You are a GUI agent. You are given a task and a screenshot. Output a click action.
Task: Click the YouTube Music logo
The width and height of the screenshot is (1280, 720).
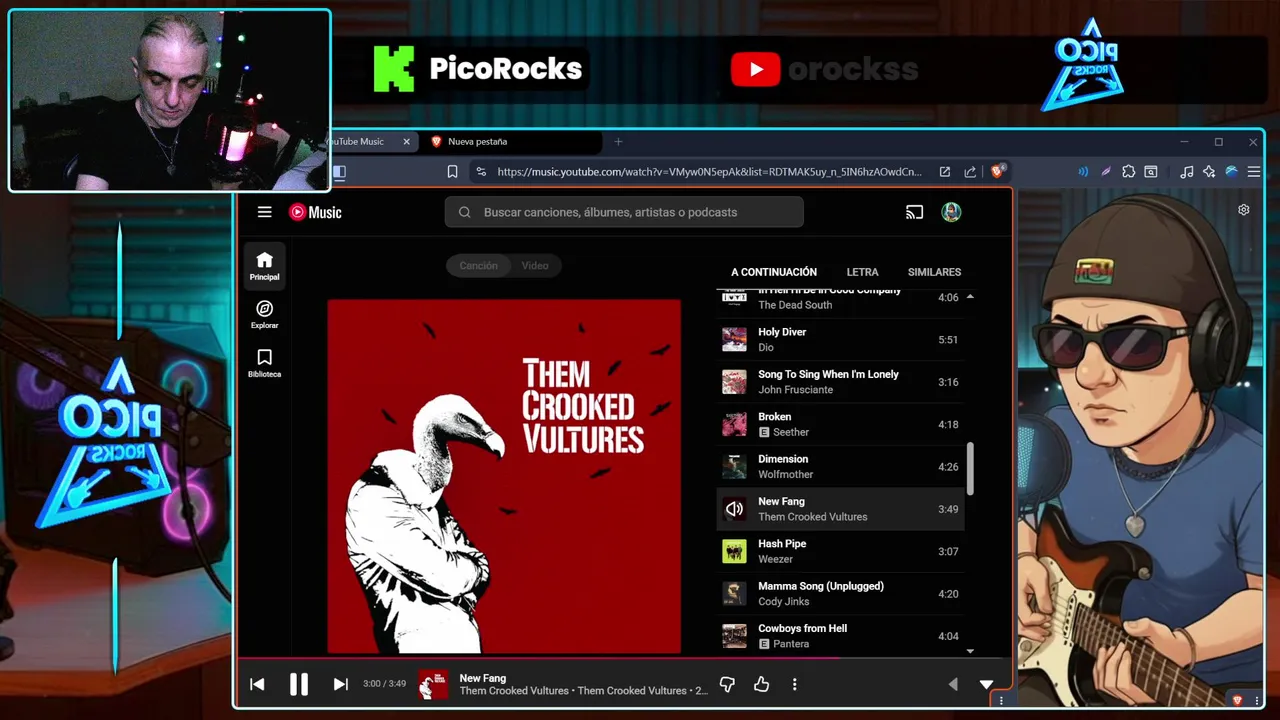pyautogui.click(x=315, y=212)
